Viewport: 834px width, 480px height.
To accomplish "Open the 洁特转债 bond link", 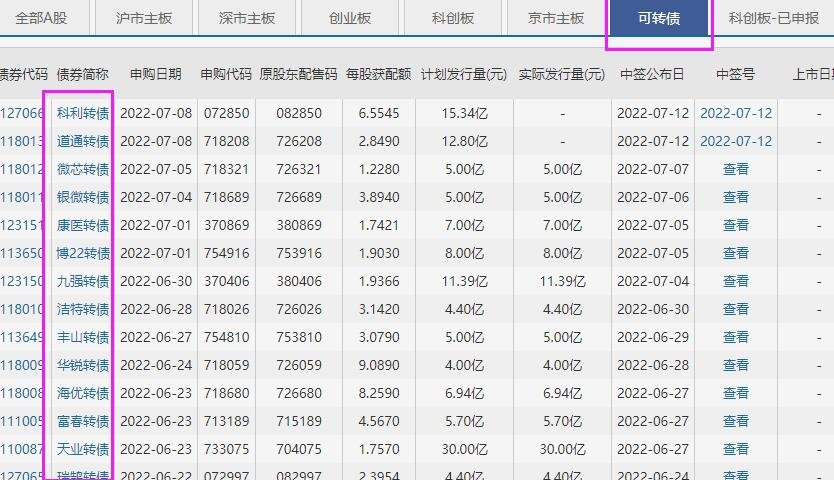I will (83, 309).
